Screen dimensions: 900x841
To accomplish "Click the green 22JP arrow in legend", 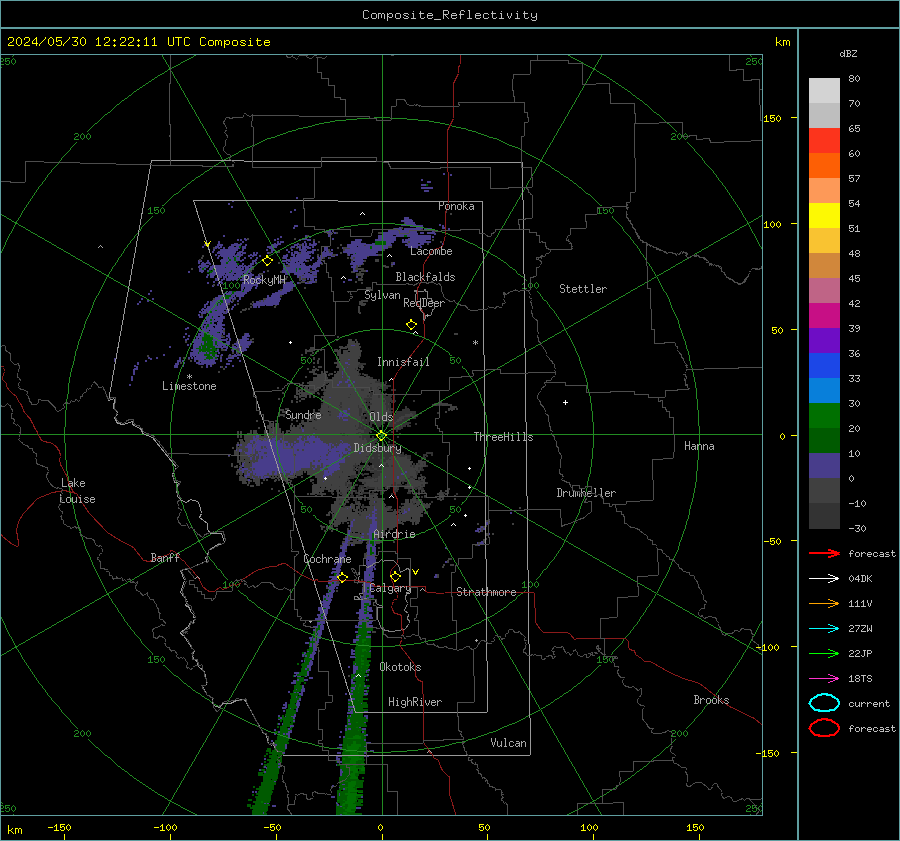I will [x=824, y=653].
